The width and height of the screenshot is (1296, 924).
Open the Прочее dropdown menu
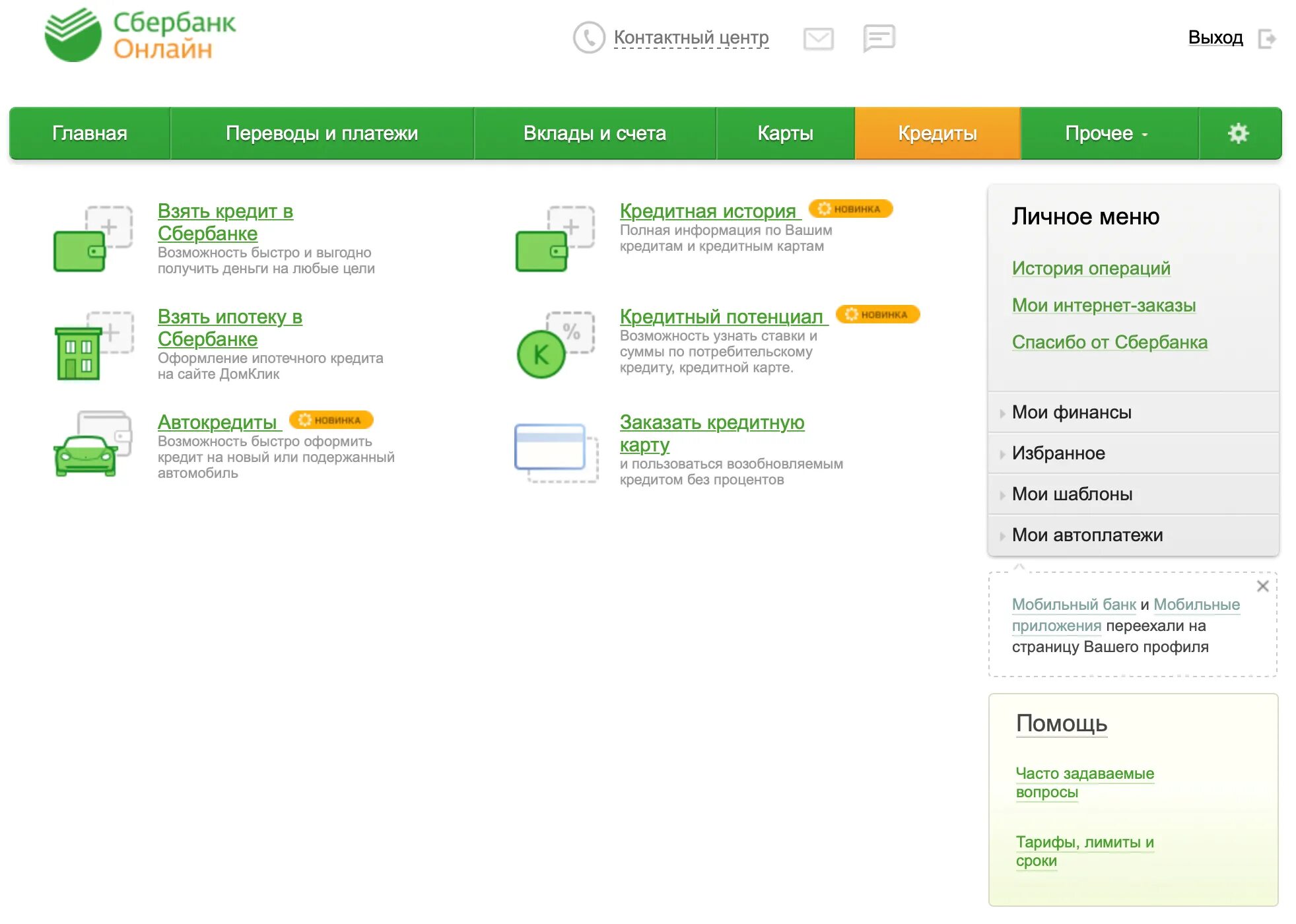point(1109,133)
